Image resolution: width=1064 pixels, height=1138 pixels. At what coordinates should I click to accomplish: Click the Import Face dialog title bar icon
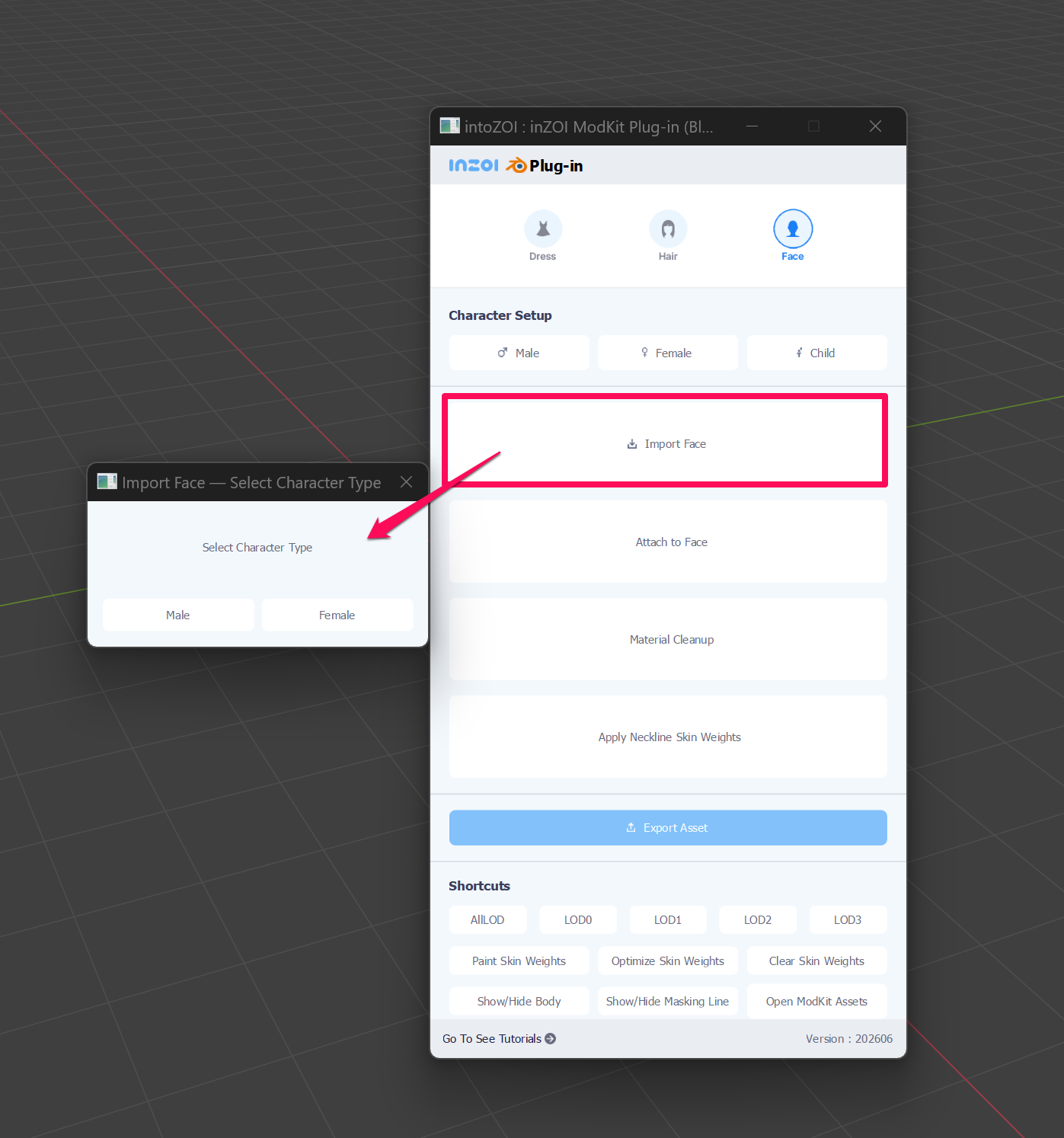[x=107, y=481]
